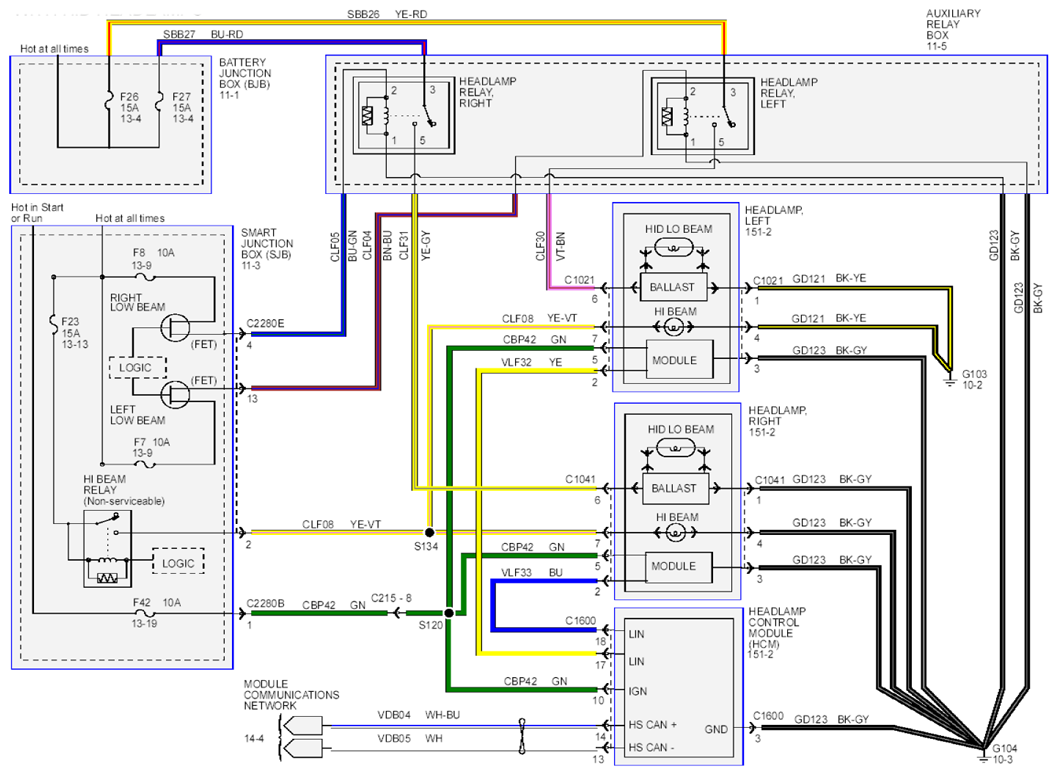This screenshot has height=776, width=1058.
Task: Click the C215 - 8 connector label
Action: [x=391, y=598]
